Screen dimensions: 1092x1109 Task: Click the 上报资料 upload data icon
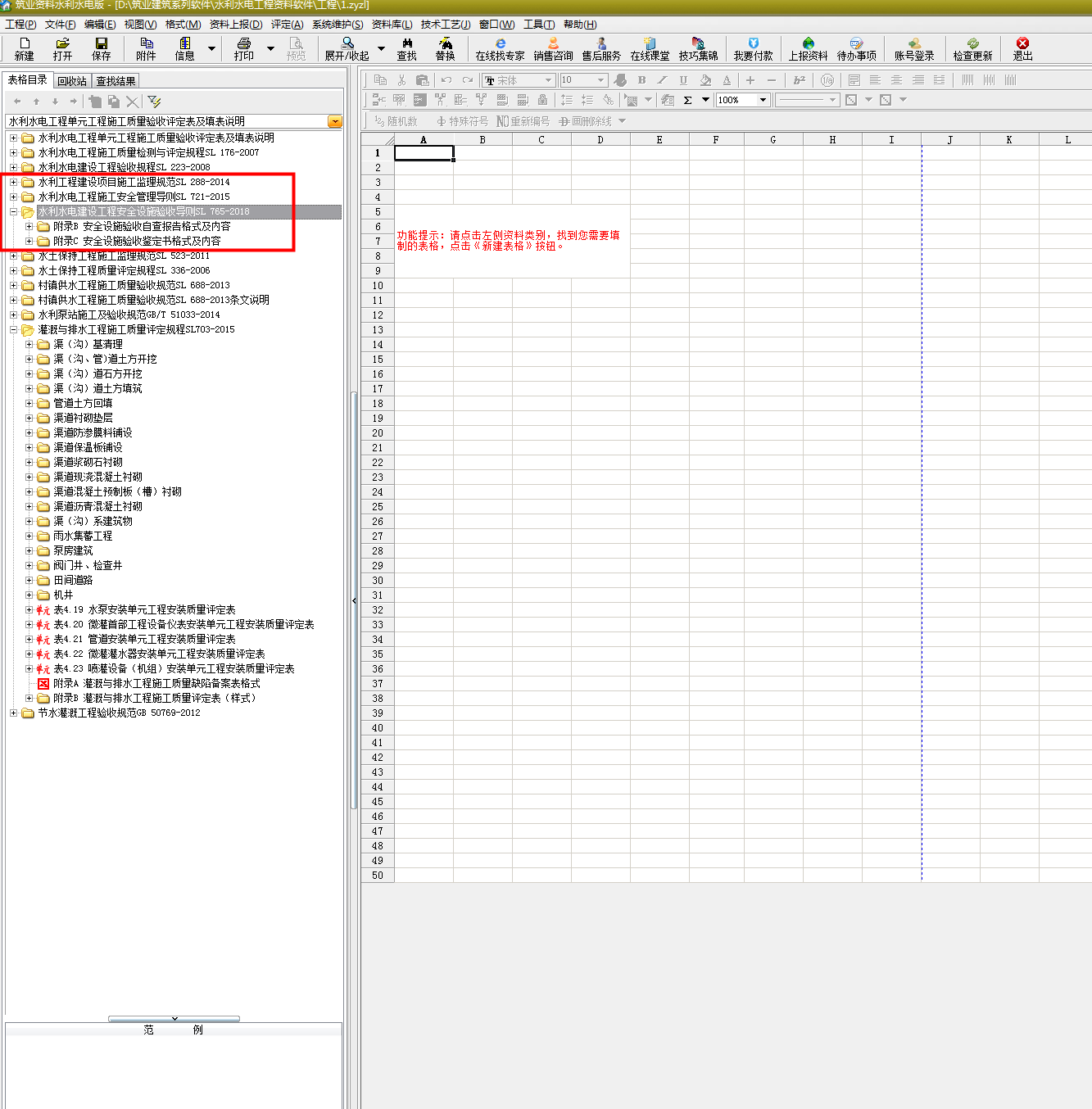click(808, 49)
